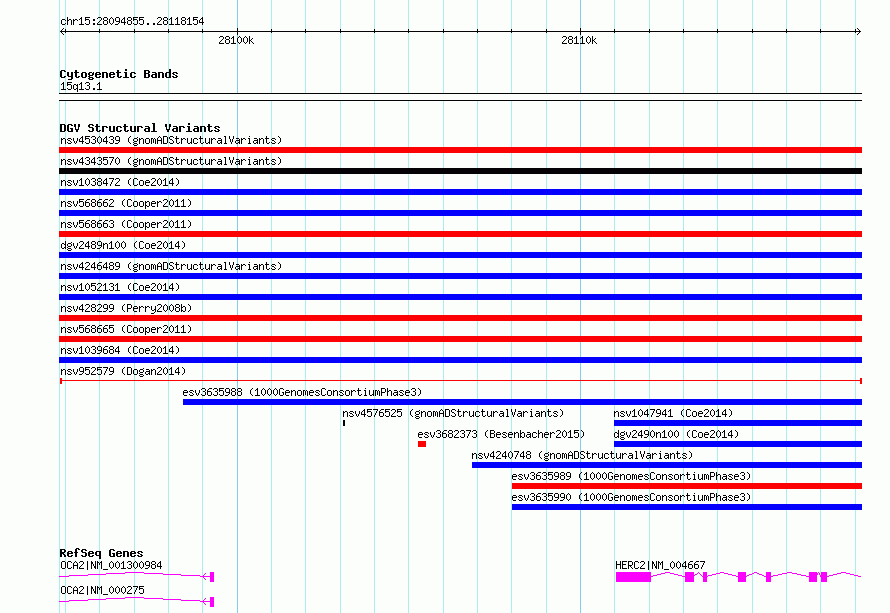Screen dimensions: 890x613
Task: Select the Cytogenetic Bands track title
Action: point(119,74)
